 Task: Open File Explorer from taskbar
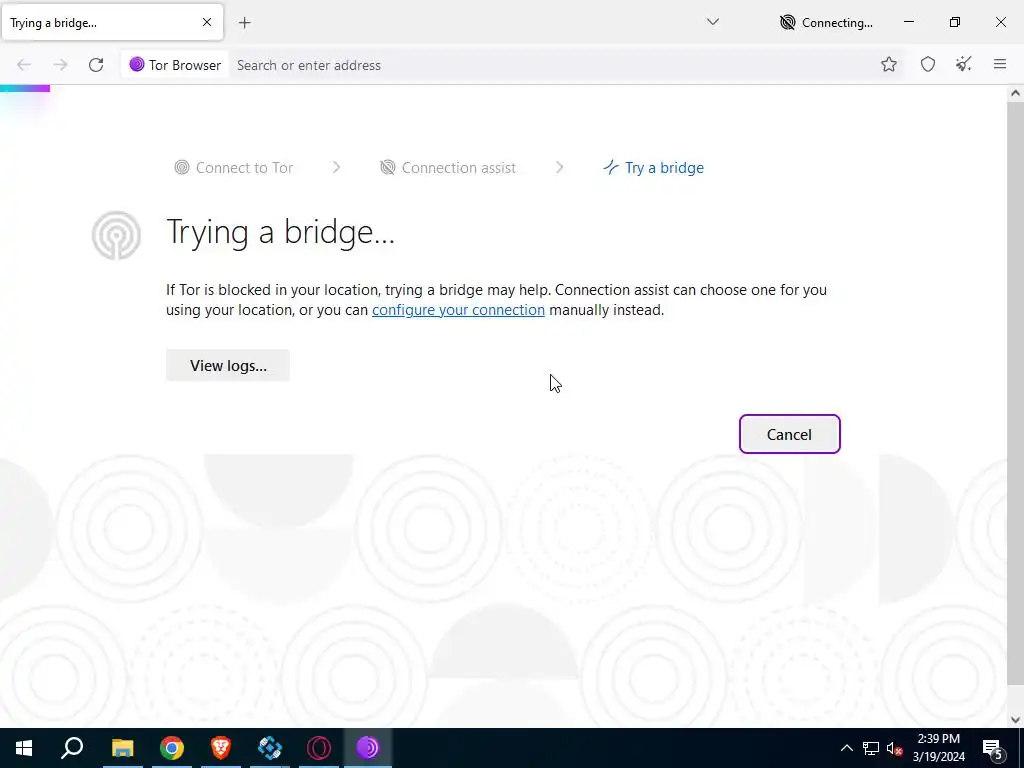coord(122,748)
